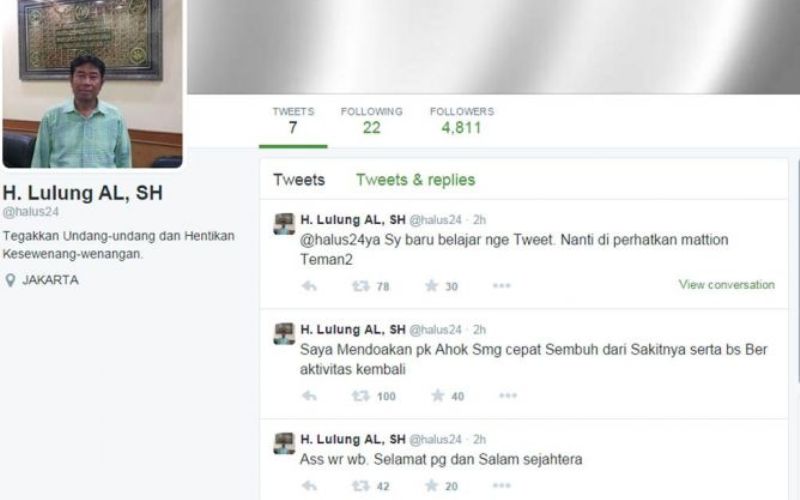800x500 pixels.
Task: Open more options on the first tweet
Action: pos(502,286)
